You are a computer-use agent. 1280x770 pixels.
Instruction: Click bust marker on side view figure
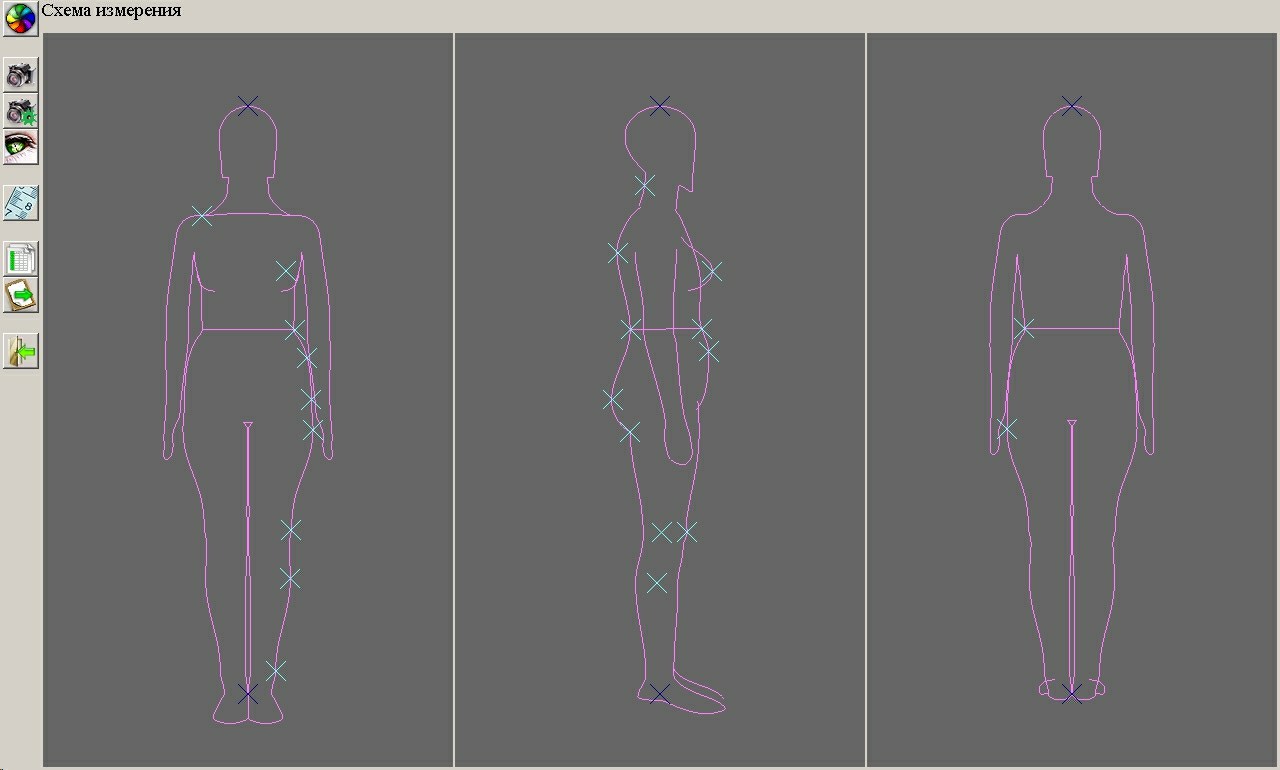point(711,271)
